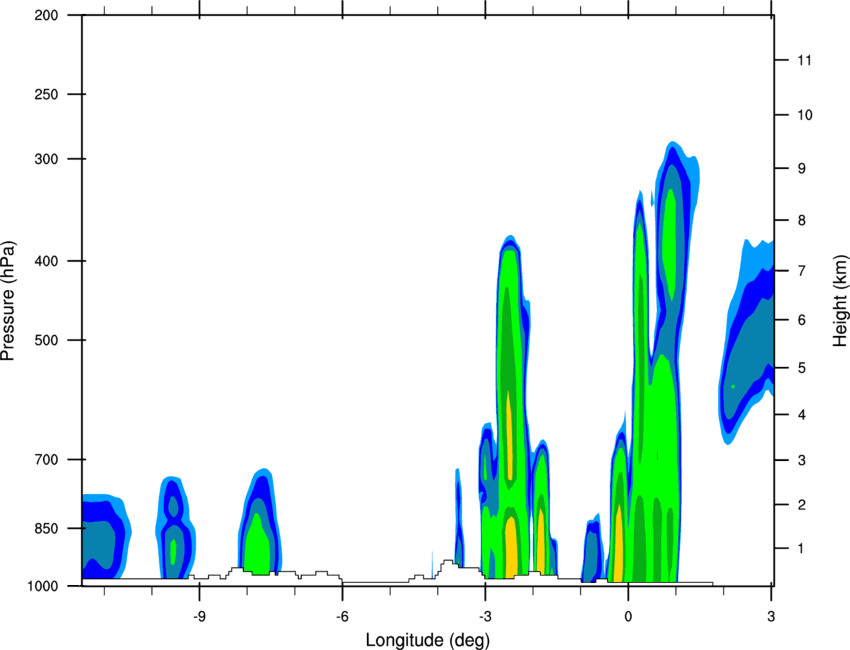
Task: Click the 3 label on longitude axis
Action: (771, 617)
